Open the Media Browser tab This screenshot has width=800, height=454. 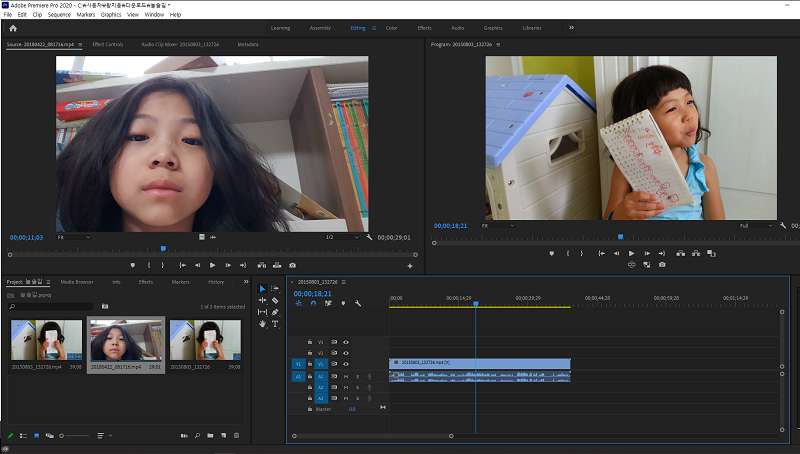[77, 282]
